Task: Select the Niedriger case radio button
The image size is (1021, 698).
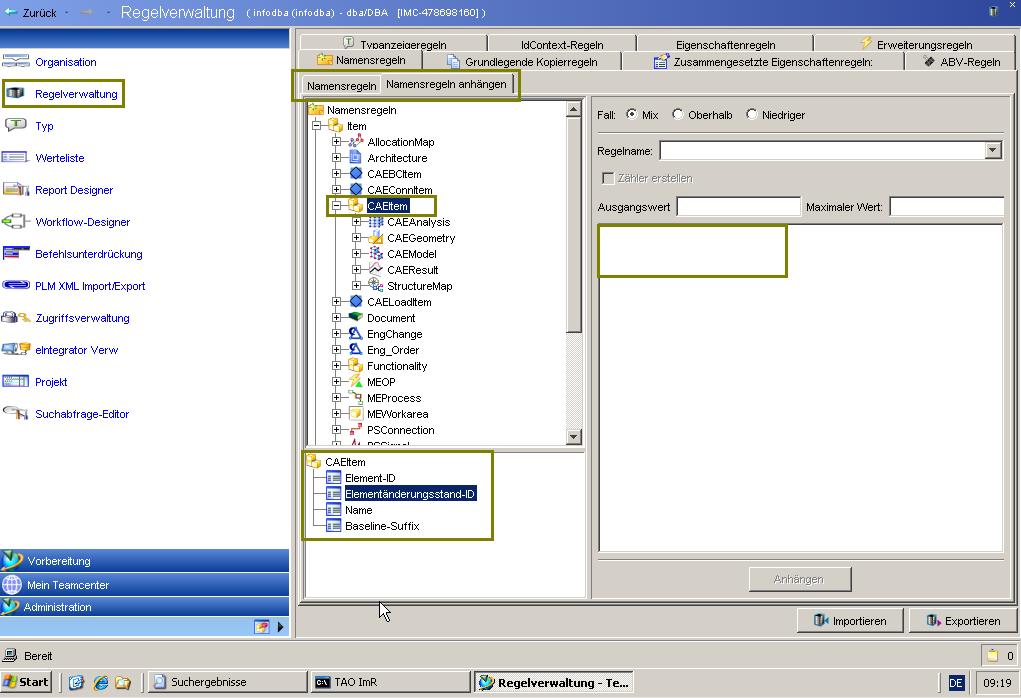Action: (x=751, y=114)
